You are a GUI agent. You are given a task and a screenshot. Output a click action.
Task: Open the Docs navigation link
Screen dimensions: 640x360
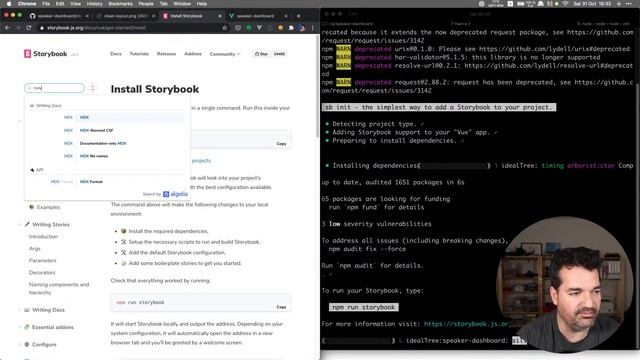tap(116, 54)
